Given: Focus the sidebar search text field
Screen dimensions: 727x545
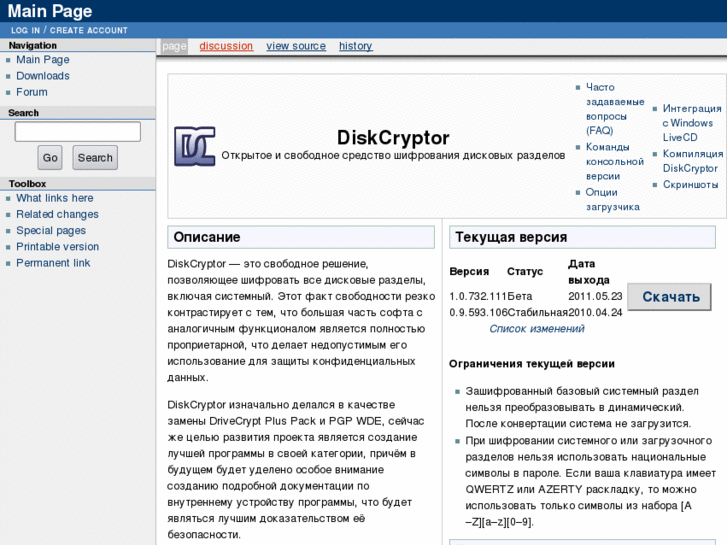Looking at the screenshot, I should pos(77,132).
